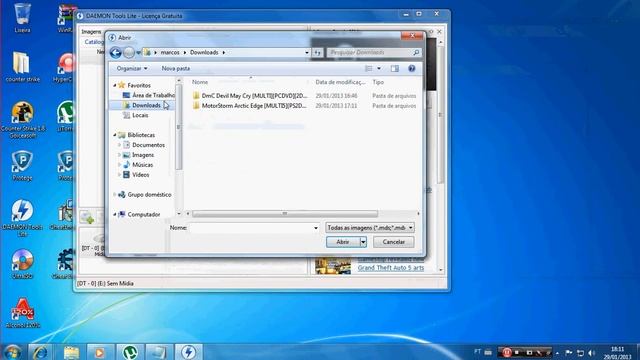Open the taskbar clock showing 18:11

pos(617,353)
